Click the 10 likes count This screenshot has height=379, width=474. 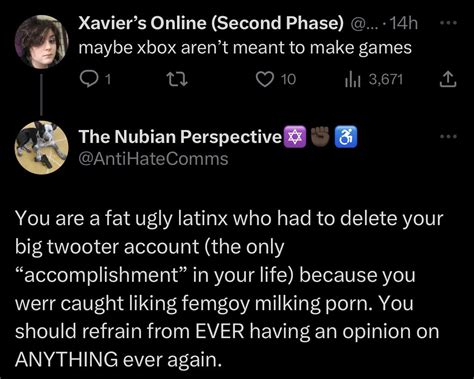pos(288,80)
